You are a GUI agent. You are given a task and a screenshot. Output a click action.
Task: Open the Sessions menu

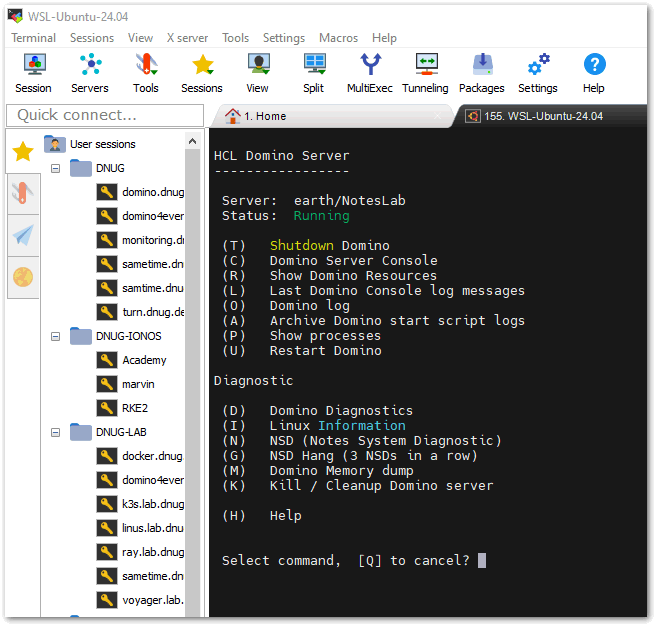pos(92,38)
